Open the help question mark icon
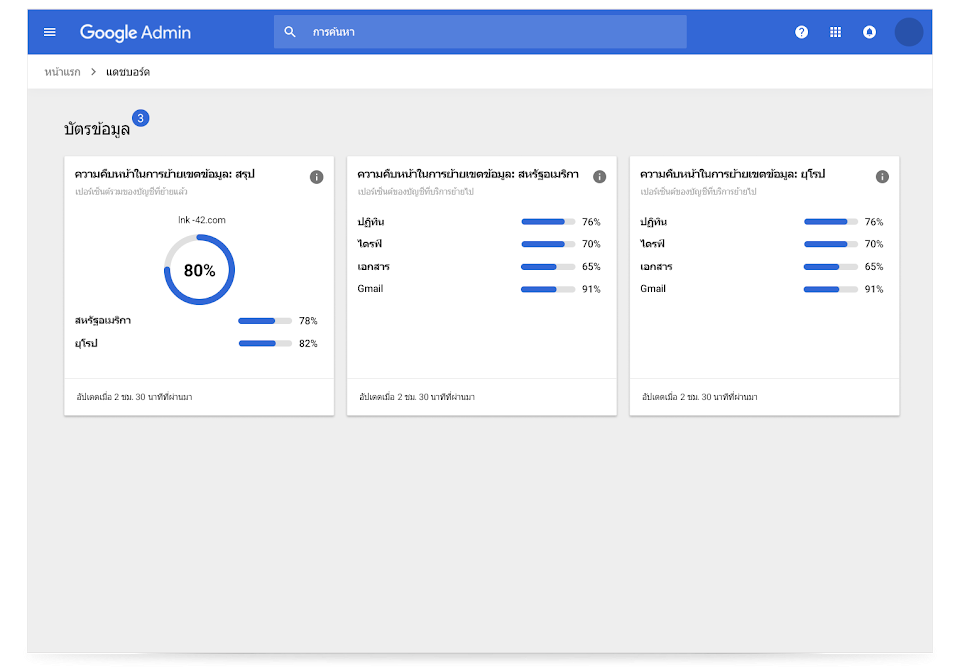The image size is (960, 668). (801, 32)
